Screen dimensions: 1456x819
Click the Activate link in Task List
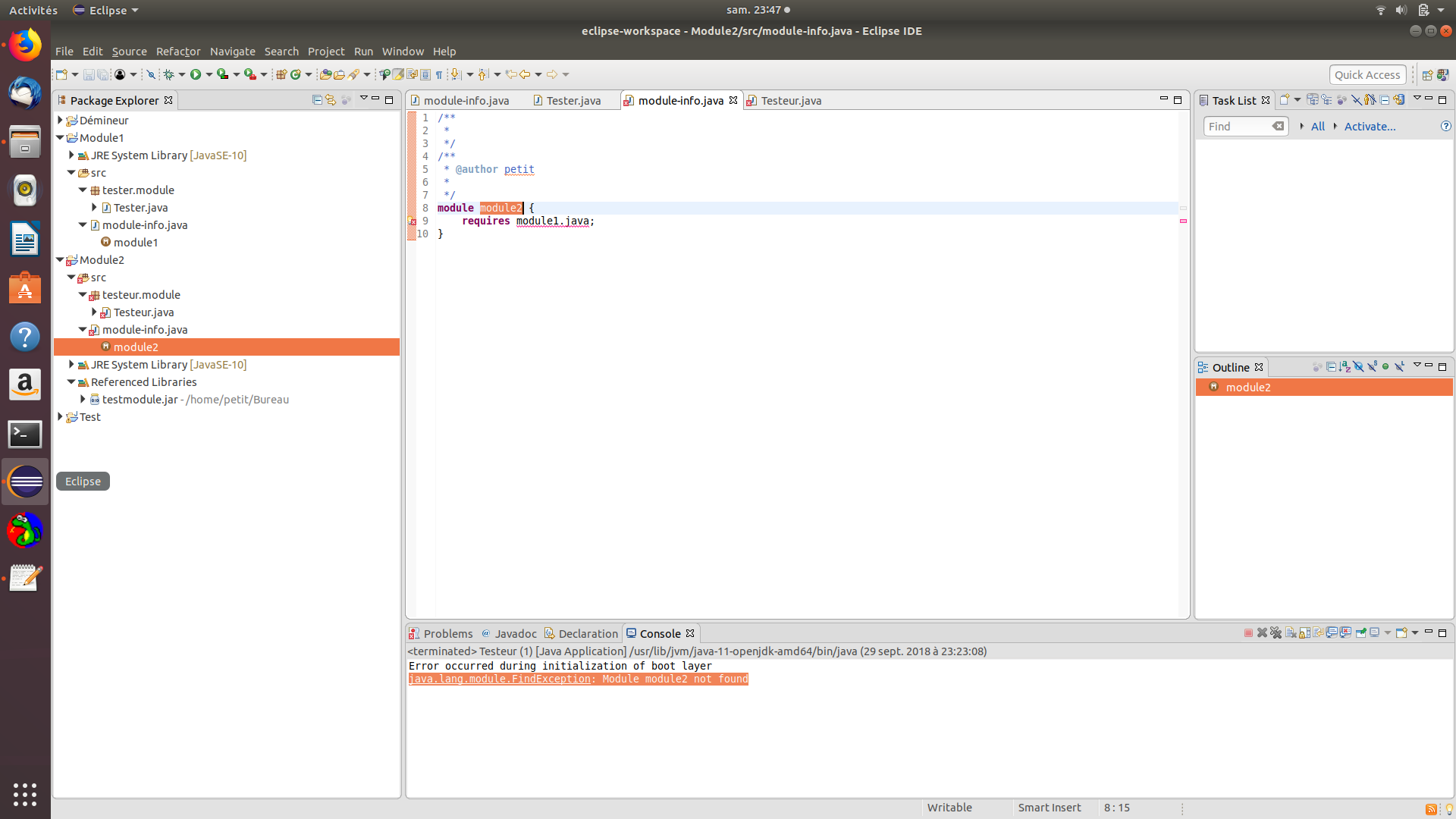[x=1370, y=127]
